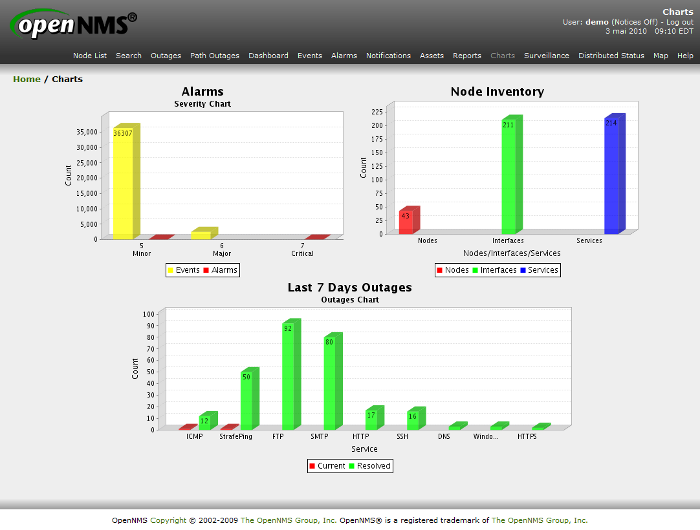Screen dimensions: 700x530
Task: Click the Log out link
Action: pyautogui.click(x=680, y=21)
